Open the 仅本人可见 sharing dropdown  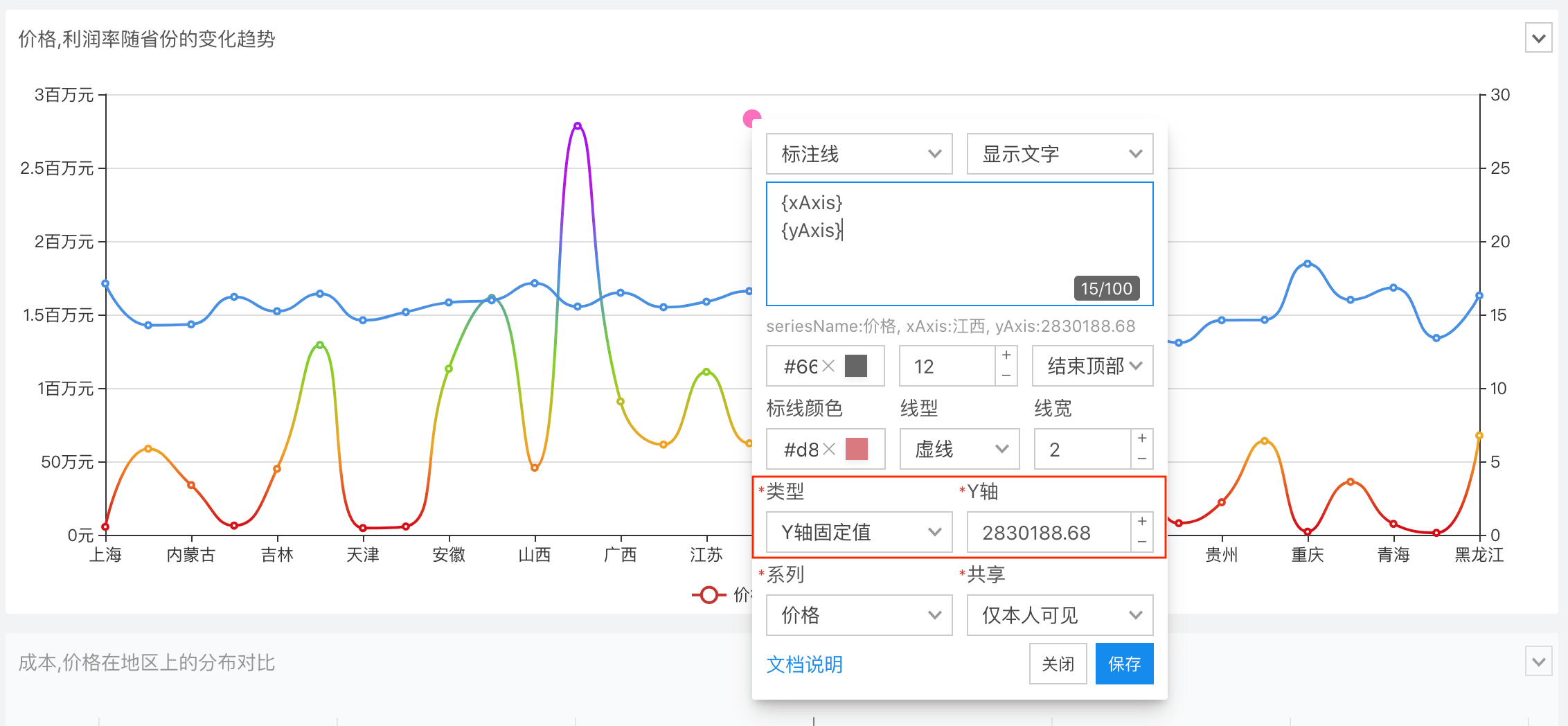(1060, 615)
